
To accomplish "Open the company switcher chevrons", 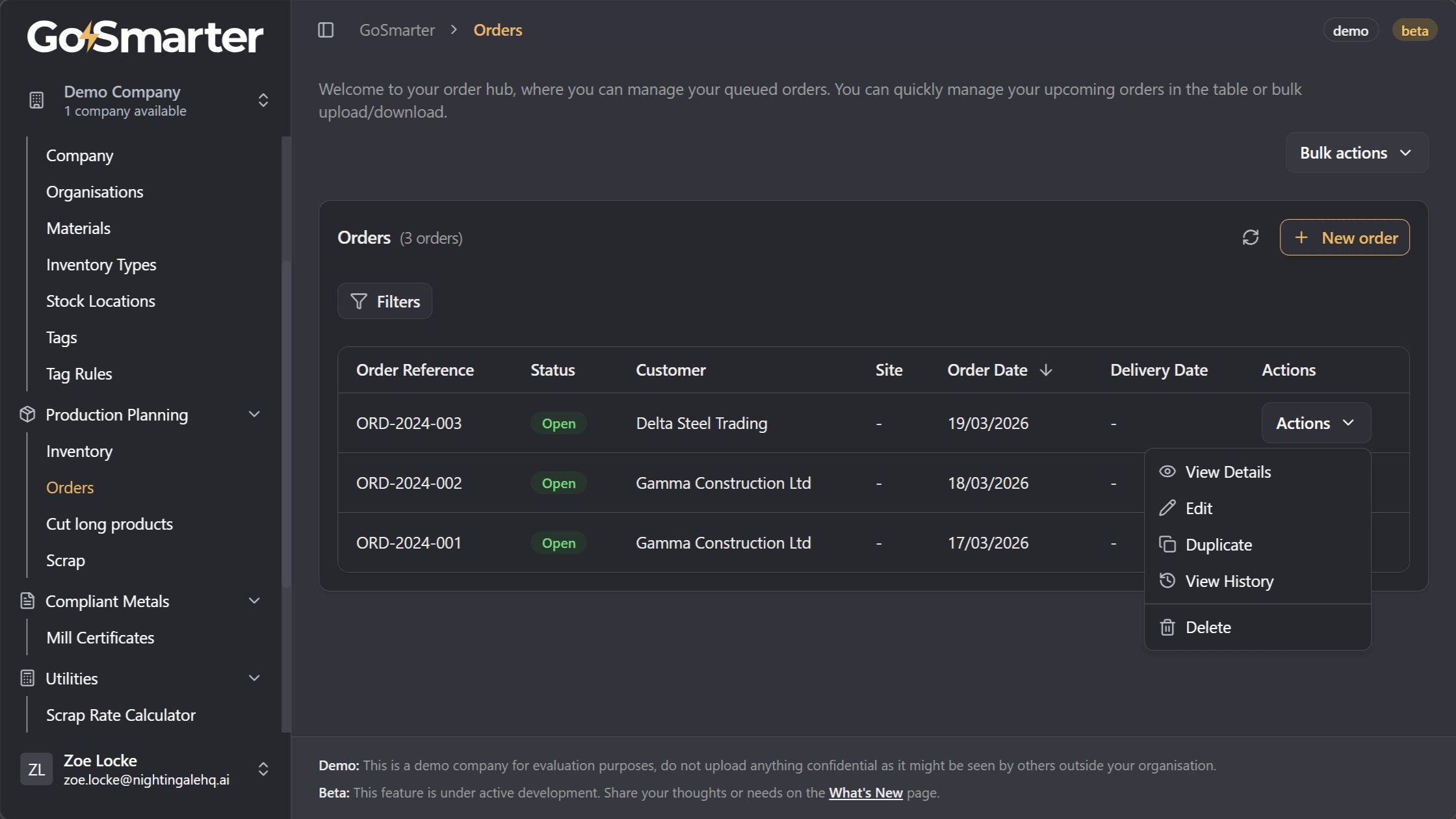I will click(x=263, y=100).
